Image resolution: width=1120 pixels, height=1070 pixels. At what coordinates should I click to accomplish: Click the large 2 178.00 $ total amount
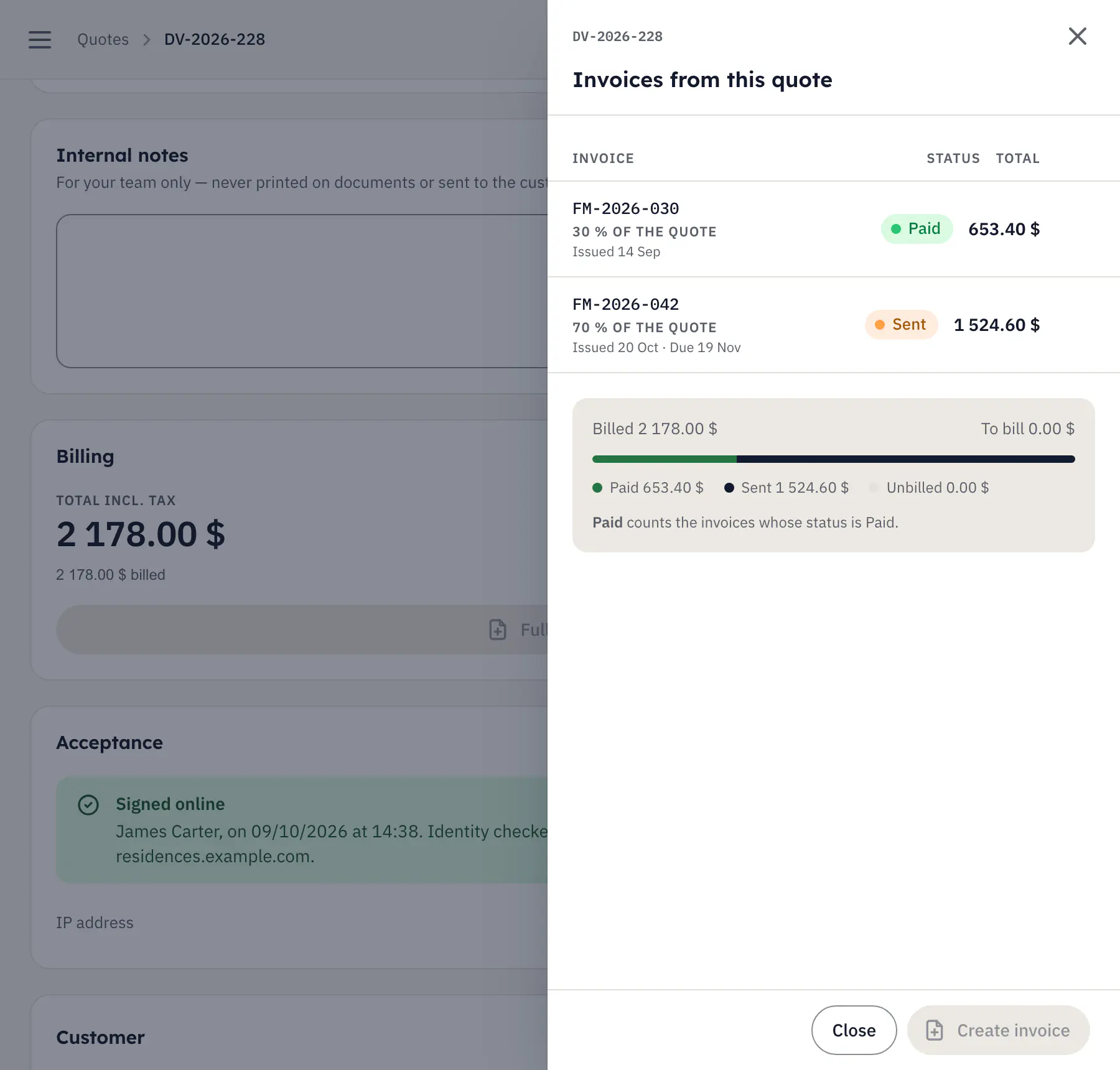[141, 534]
